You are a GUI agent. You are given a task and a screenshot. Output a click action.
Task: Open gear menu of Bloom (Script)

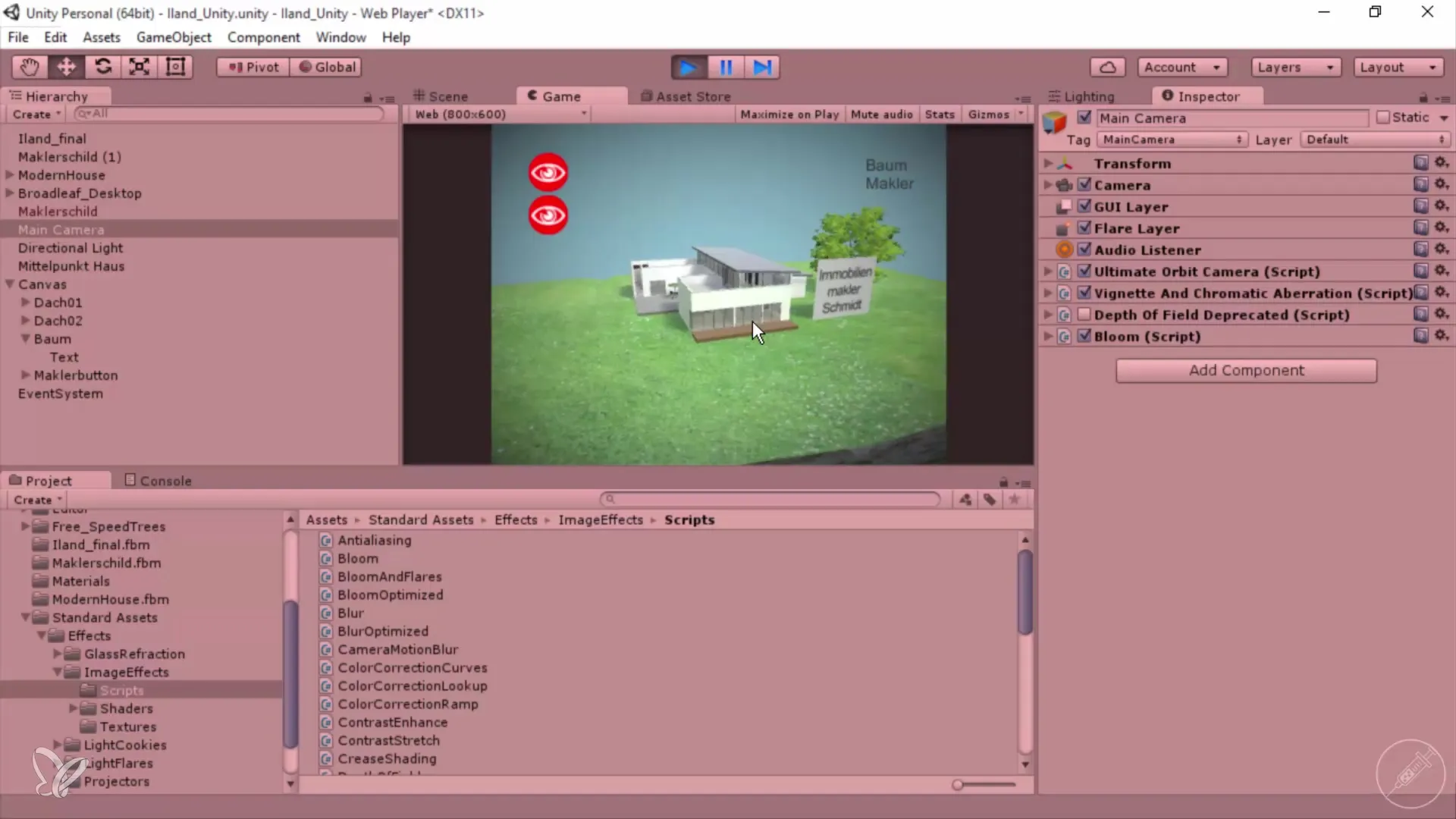coord(1442,335)
